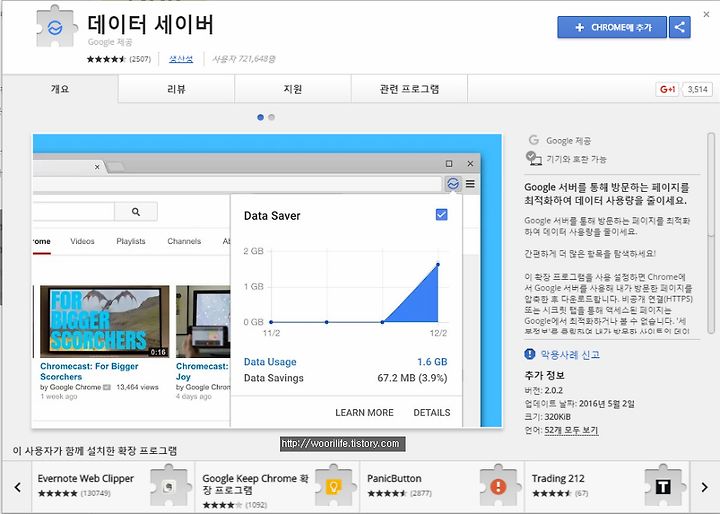Click the Google 제공 G icon
Viewport: 720px width, 514px height.
click(x=534, y=140)
